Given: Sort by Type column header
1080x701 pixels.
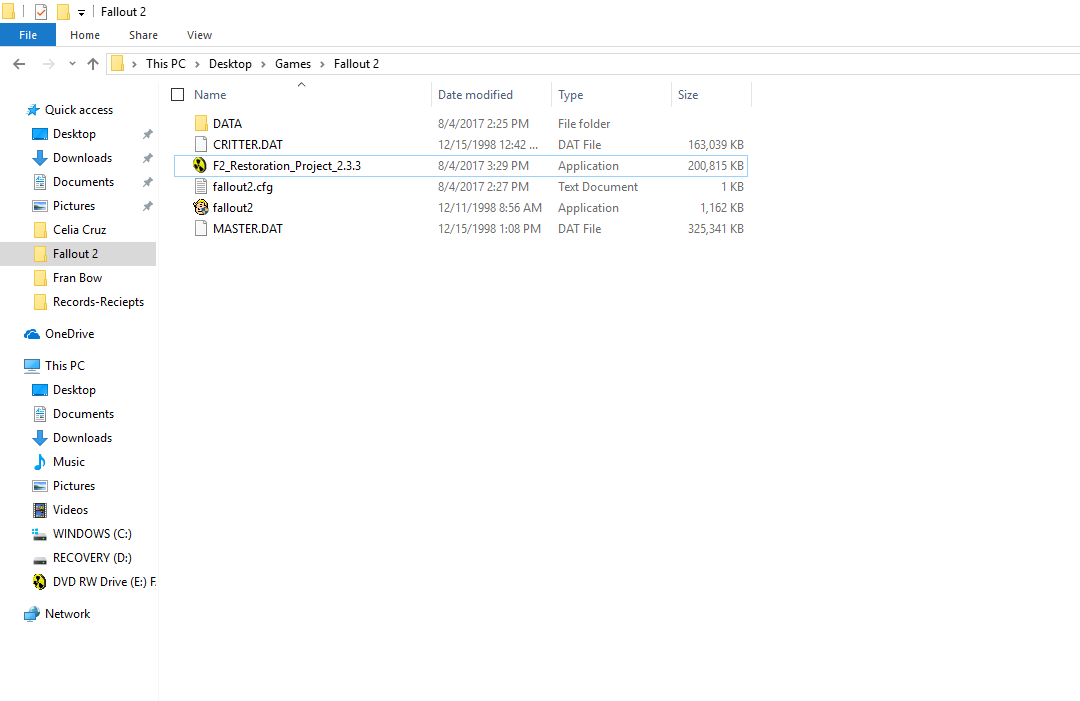Looking at the screenshot, I should tap(570, 95).
